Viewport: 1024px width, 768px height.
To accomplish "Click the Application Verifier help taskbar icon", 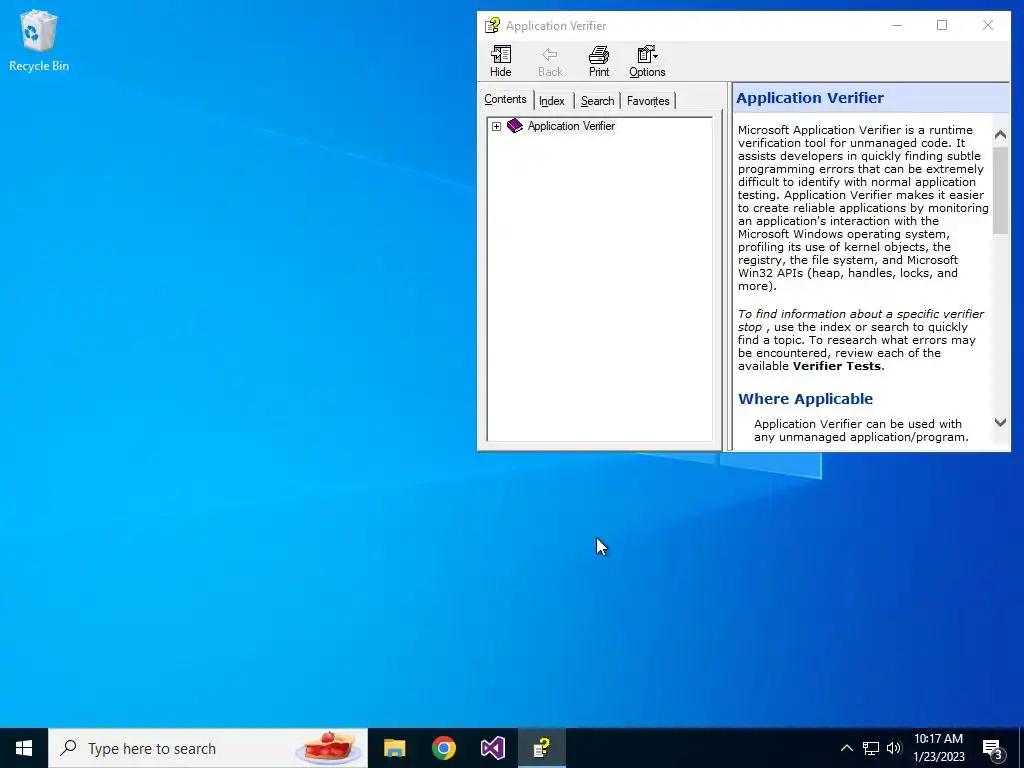I will click(x=541, y=748).
